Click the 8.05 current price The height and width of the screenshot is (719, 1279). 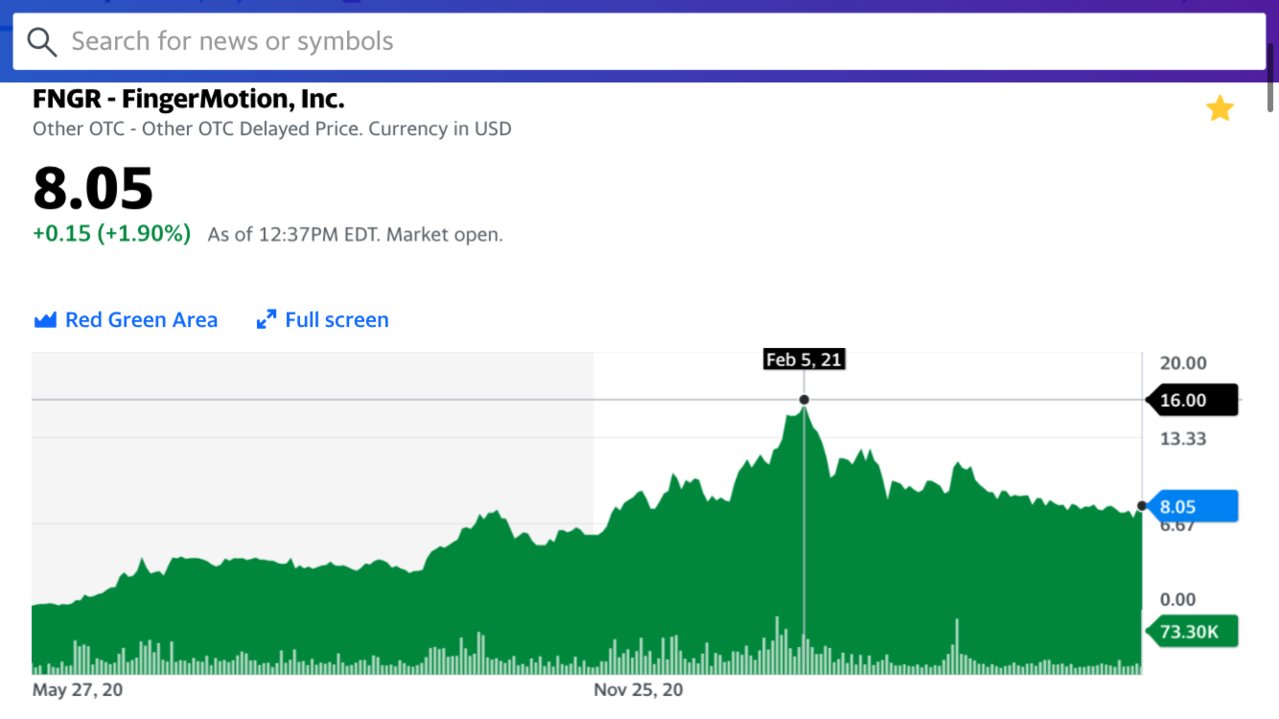pos(93,188)
